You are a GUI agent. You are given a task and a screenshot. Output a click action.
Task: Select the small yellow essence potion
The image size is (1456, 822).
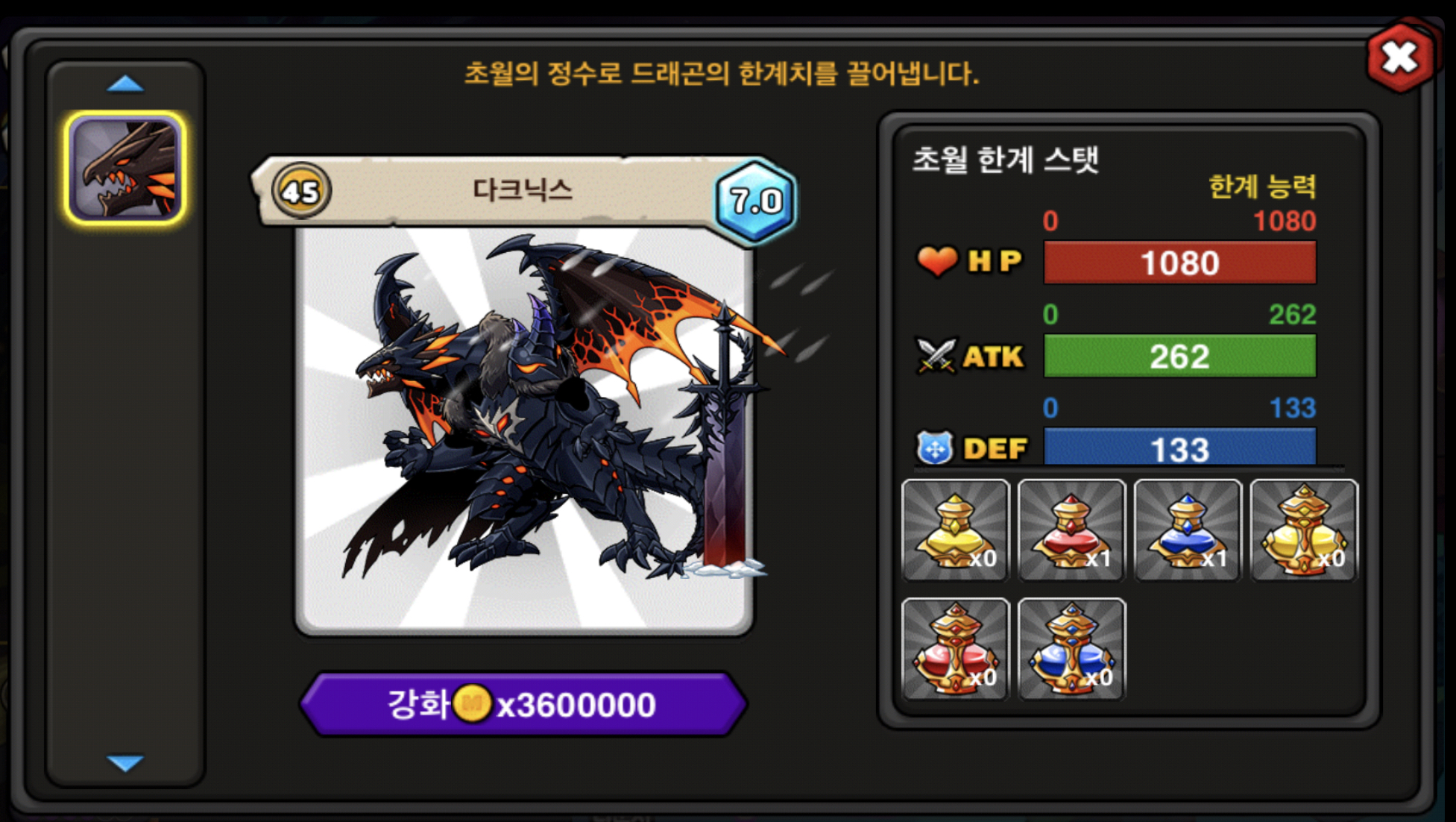(x=956, y=530)
